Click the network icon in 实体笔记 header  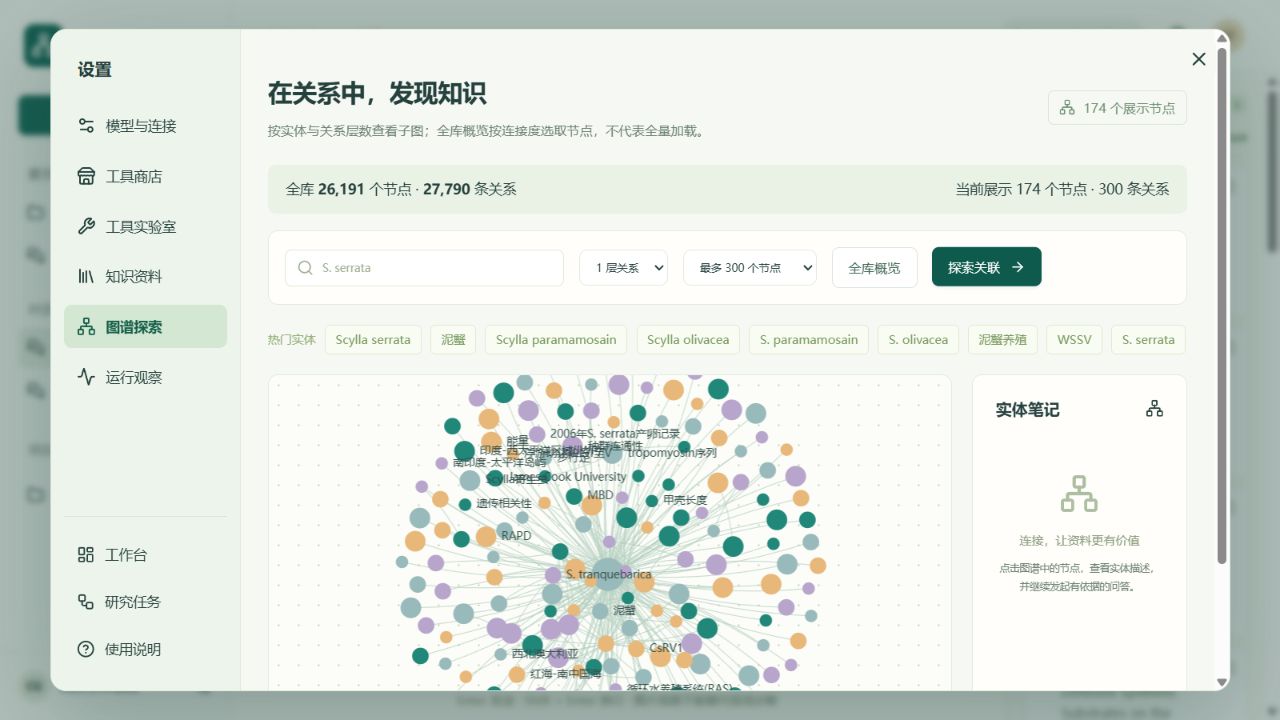pyautogui.click(x=1155, y=409)
